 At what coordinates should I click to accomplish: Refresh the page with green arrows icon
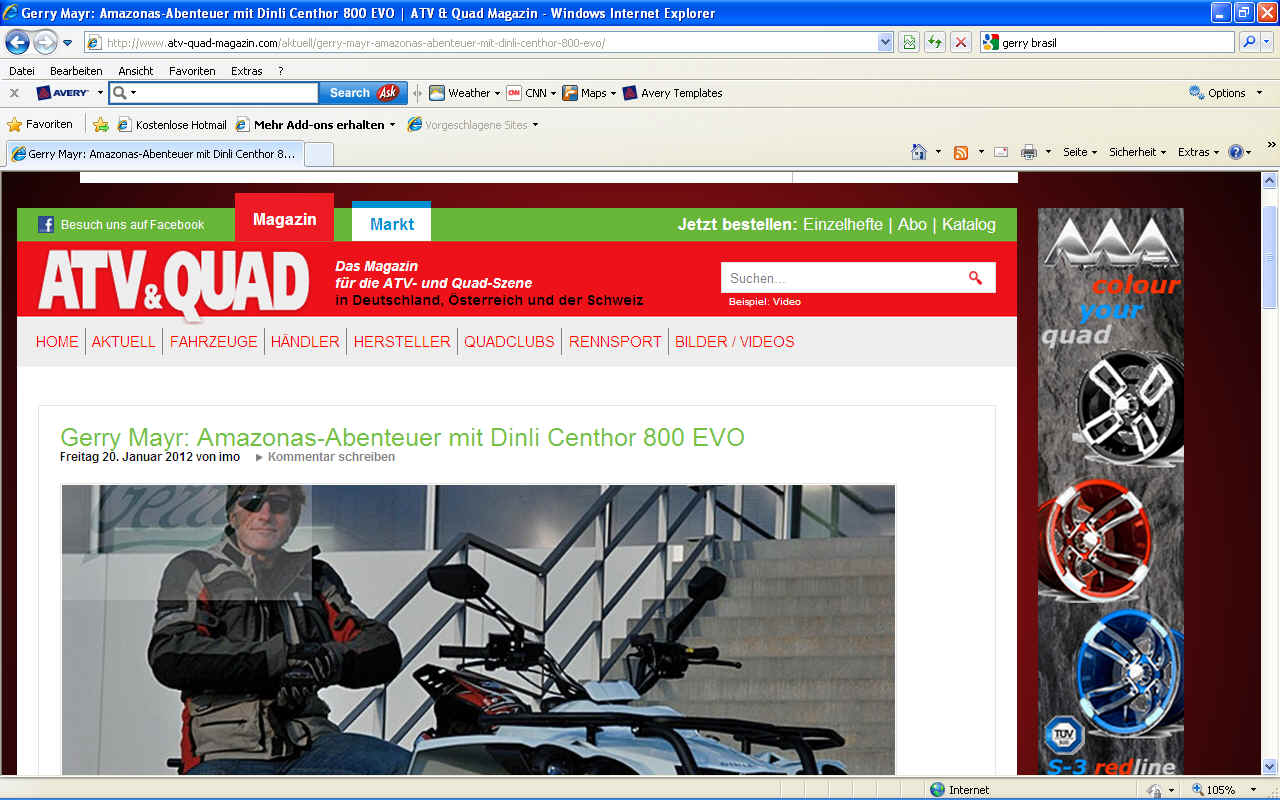click(x=934, y=42)
